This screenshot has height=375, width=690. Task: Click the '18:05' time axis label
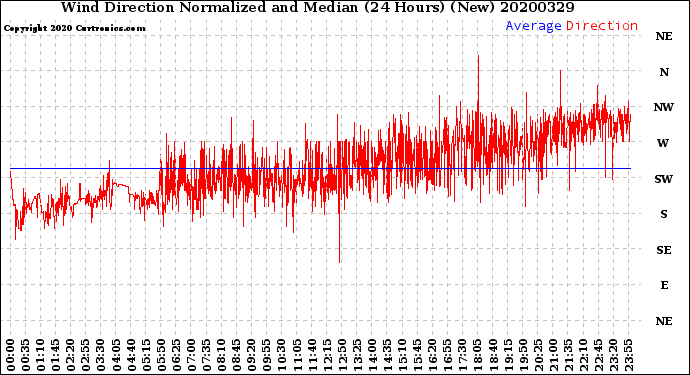[x=477, y=355]
